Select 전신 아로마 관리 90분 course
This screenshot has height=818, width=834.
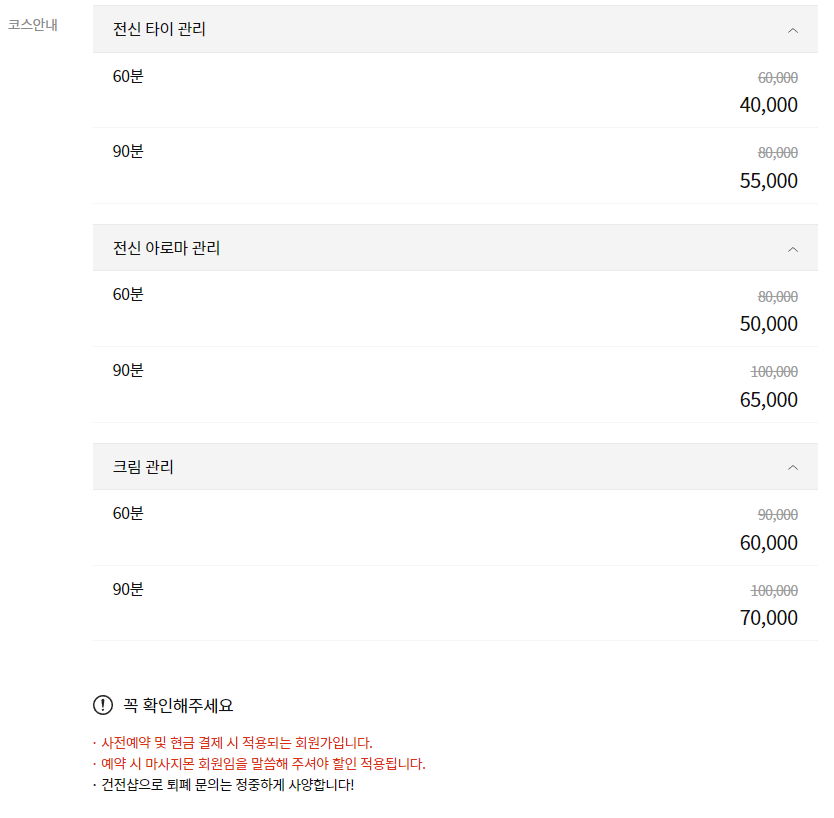coord(128,371)
